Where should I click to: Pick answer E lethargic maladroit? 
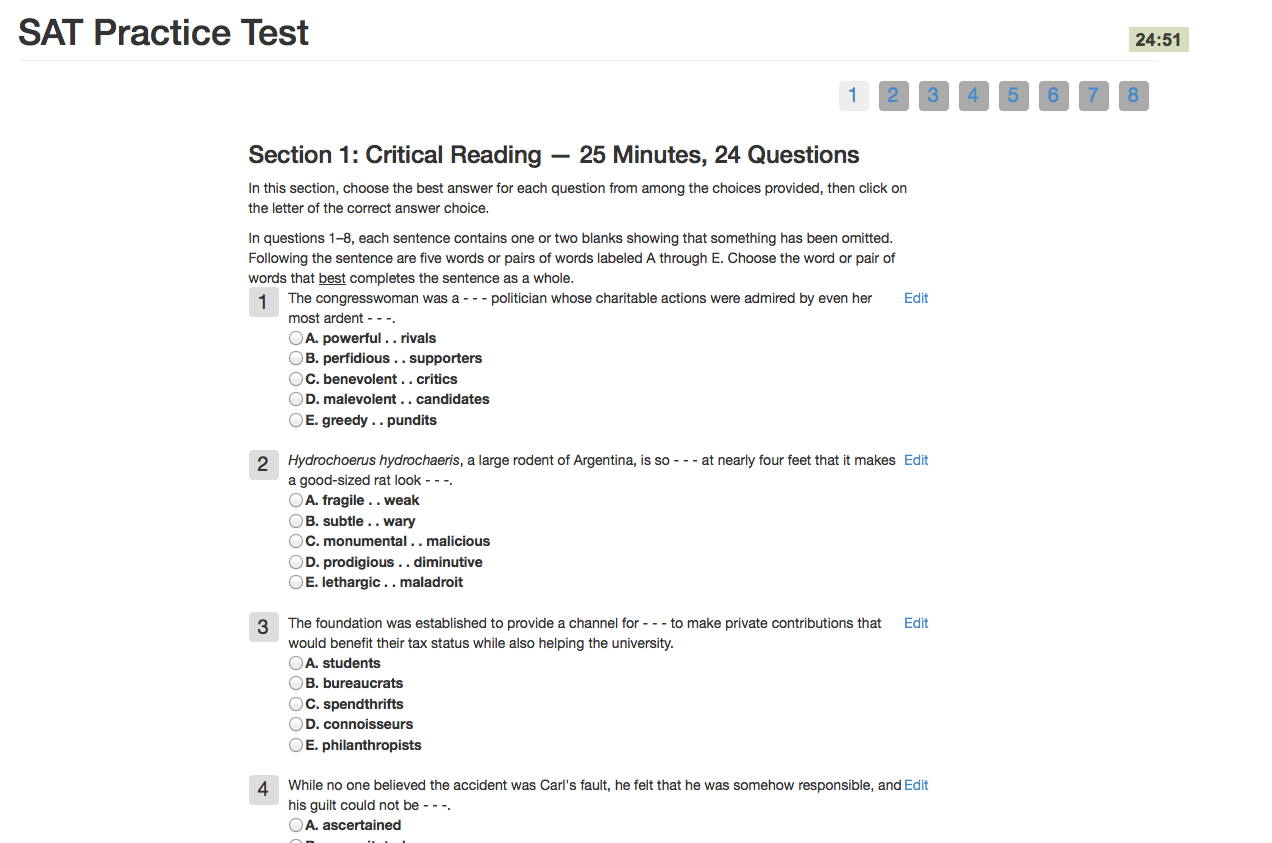[x=296, y=582]
